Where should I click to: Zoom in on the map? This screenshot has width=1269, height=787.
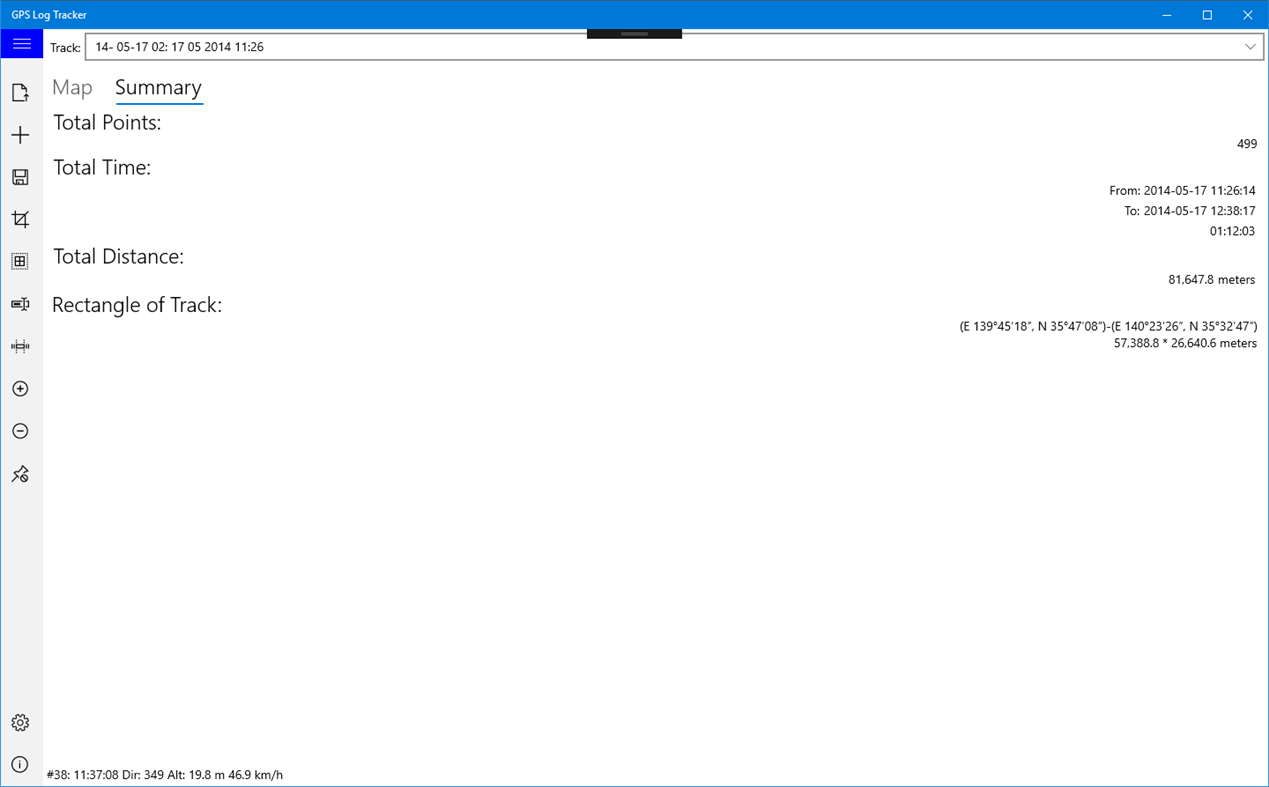coord(21,389)
